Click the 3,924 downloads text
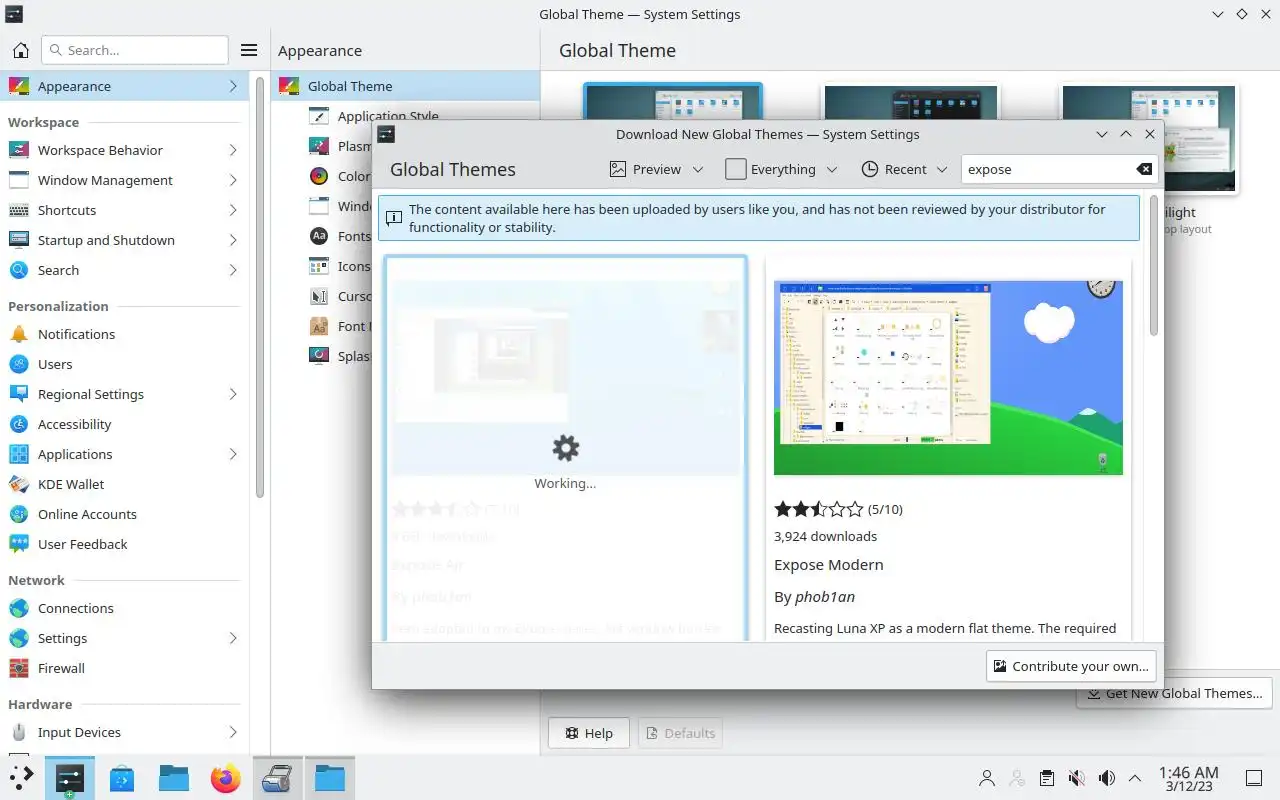 [x=825, y=536]
